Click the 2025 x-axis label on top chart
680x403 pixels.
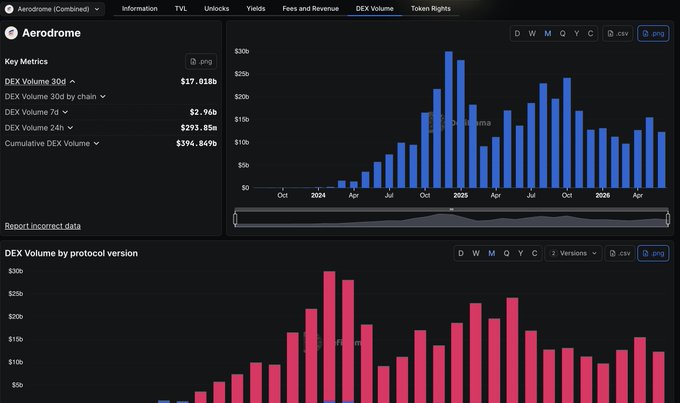pyautogui.click(x=461, y=196)
